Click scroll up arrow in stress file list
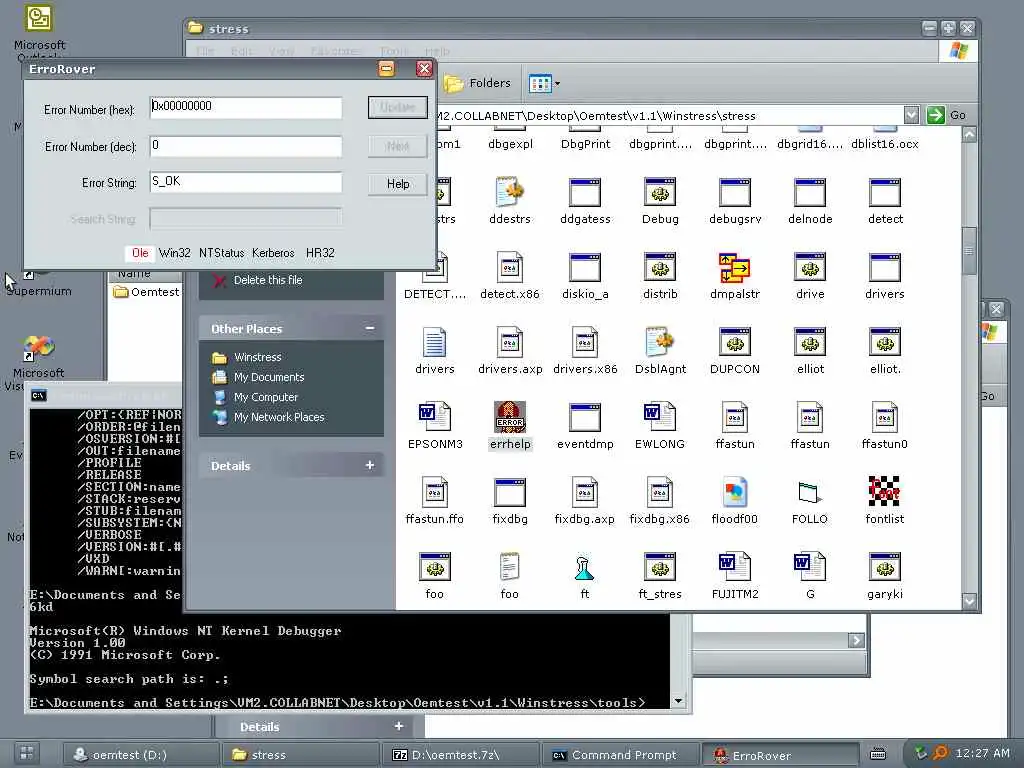The width and height of the screenshot is (1024, 768). 970,135
